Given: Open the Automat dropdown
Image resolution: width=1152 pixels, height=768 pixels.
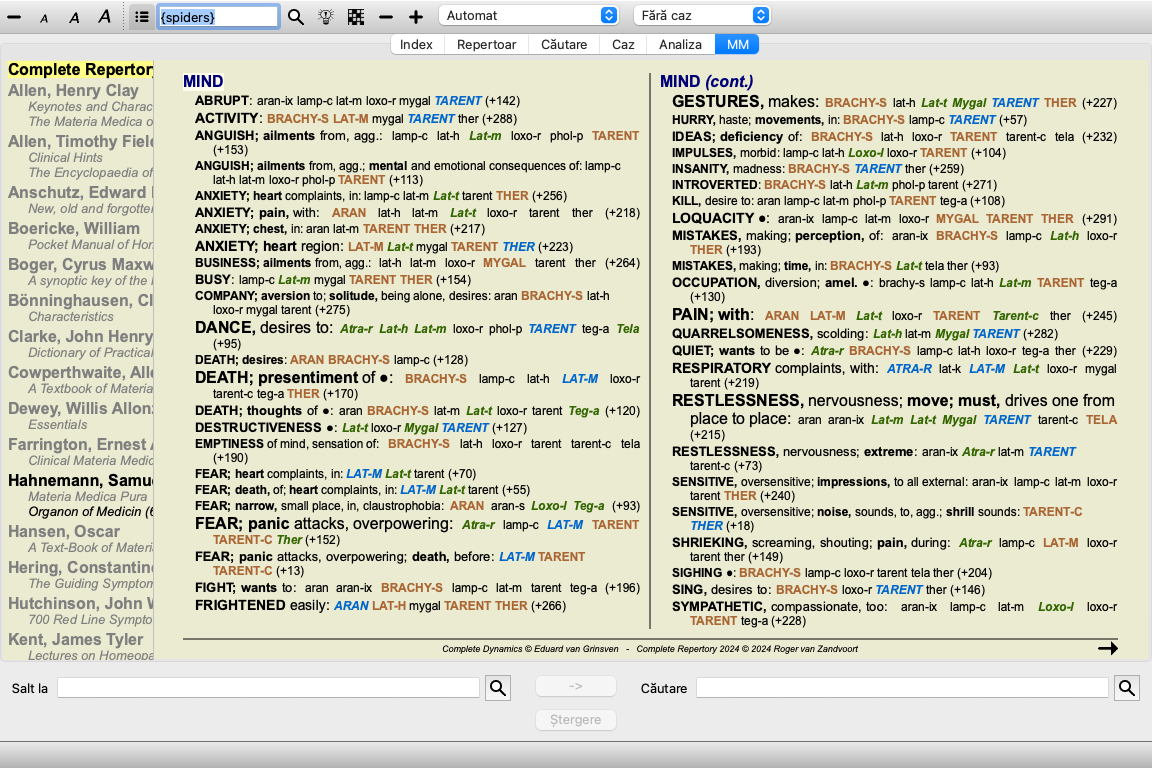Looking at the screenshot, I should [529, 15].
